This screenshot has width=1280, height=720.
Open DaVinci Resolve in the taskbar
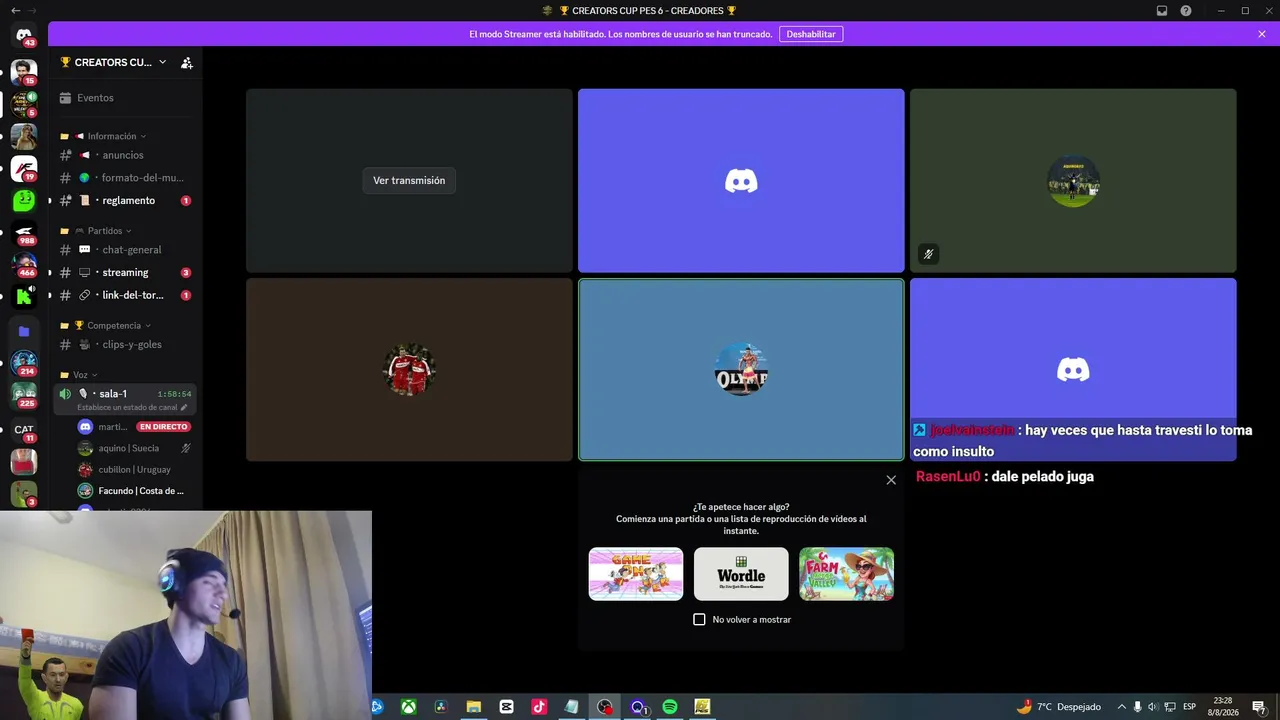click(441, 707)
